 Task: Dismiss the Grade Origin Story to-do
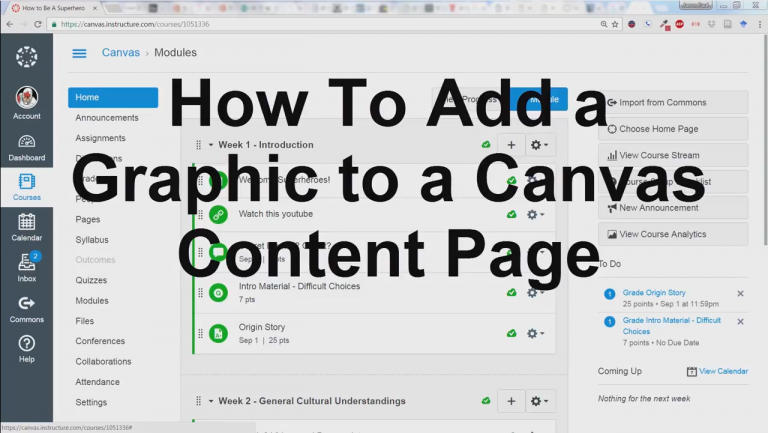740,293
